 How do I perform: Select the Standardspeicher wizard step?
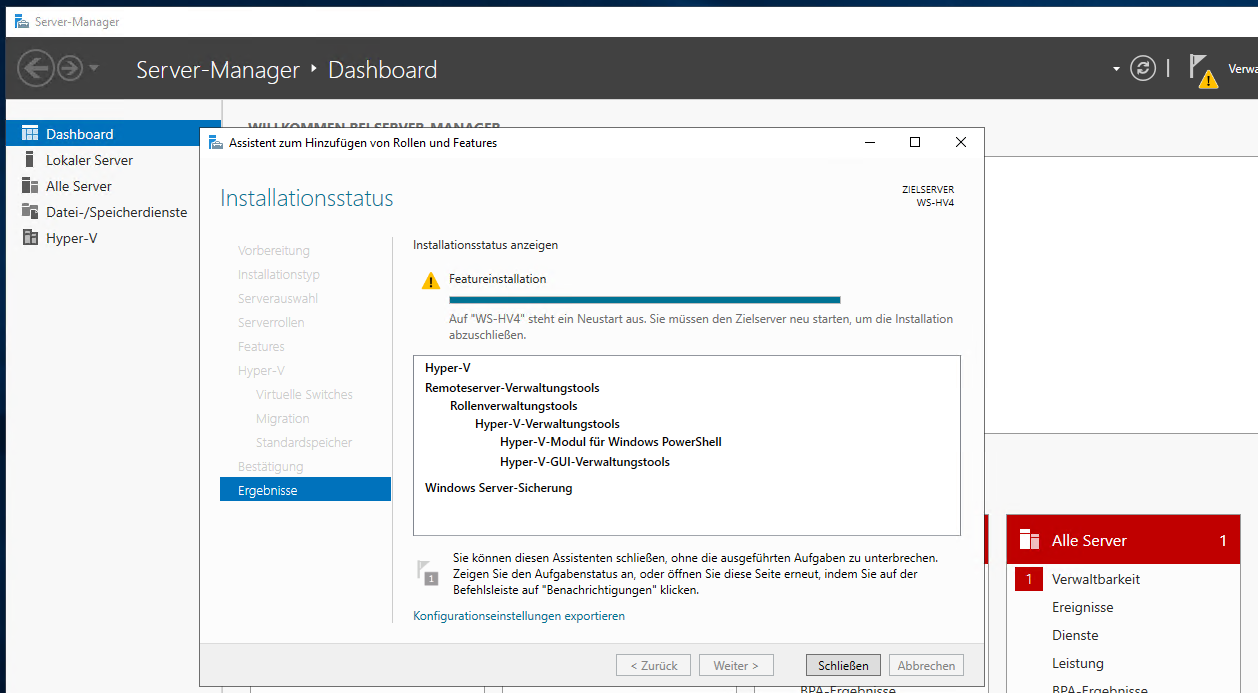[304, 443]
